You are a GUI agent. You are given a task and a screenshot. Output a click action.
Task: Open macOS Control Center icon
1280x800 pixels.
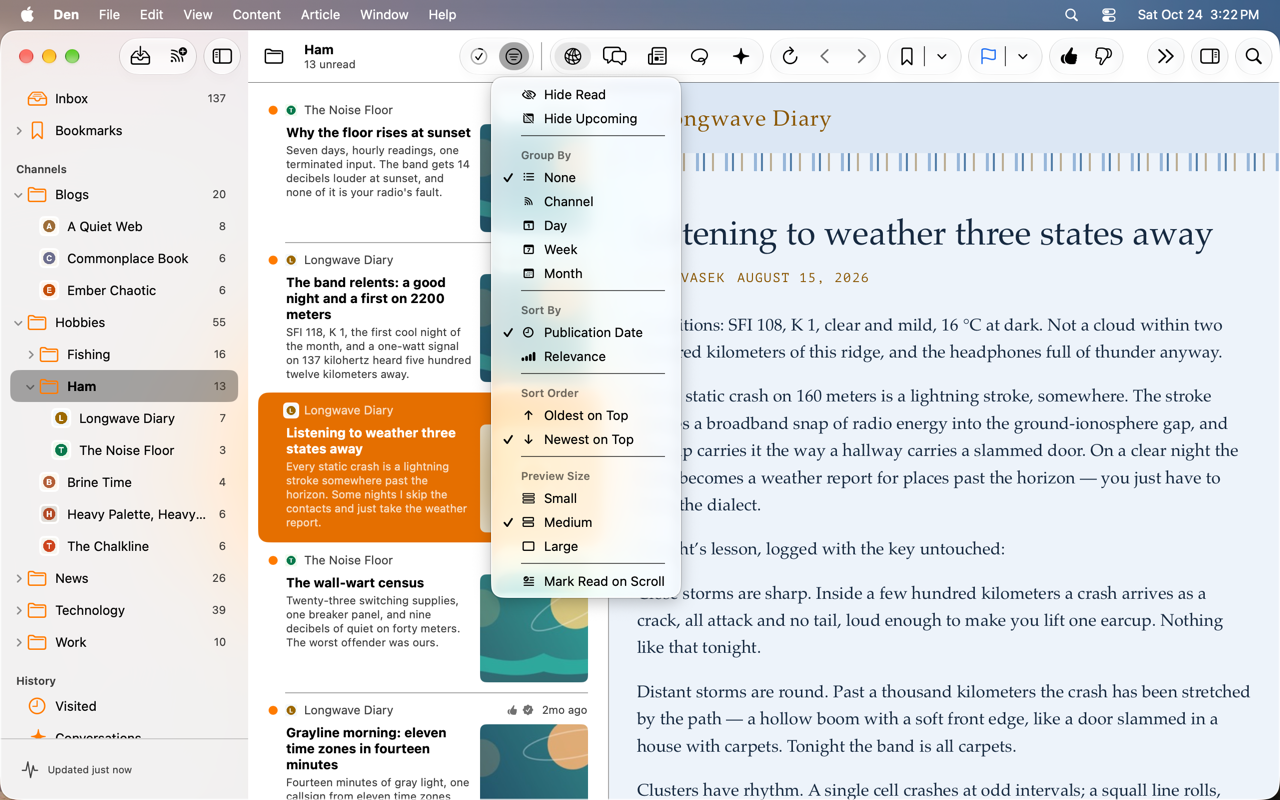click(1108, 15)
